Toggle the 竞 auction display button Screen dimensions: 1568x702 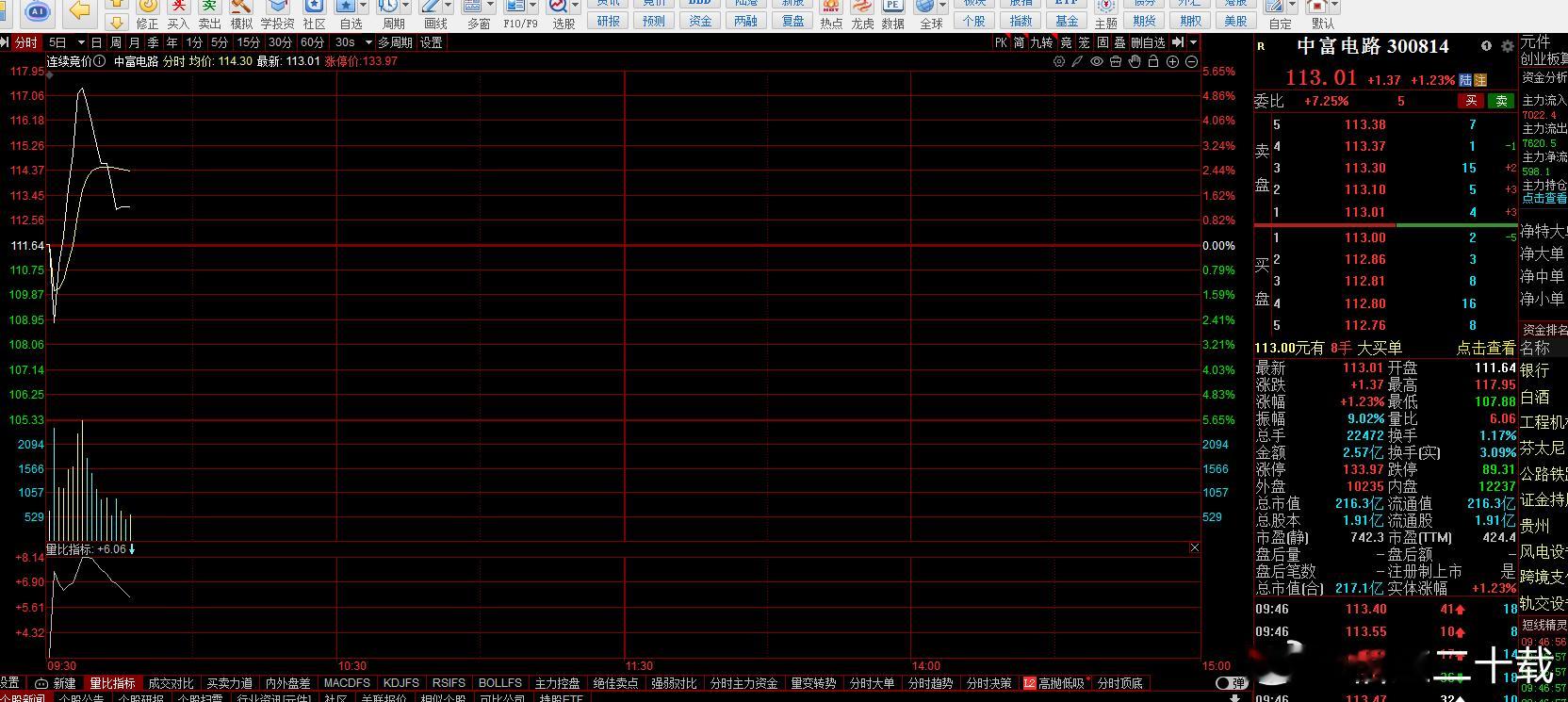[1066, 42]
